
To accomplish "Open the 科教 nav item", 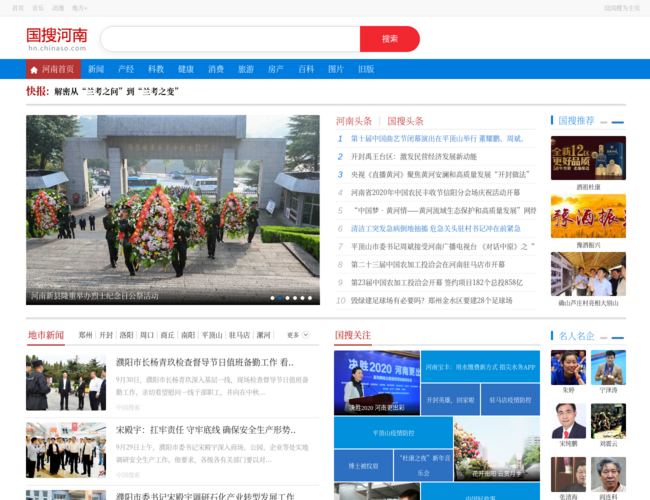I will coord(156,69).
